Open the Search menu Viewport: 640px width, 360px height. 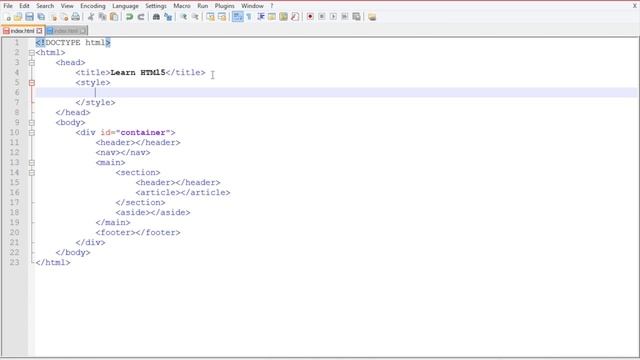coord(45,6)
